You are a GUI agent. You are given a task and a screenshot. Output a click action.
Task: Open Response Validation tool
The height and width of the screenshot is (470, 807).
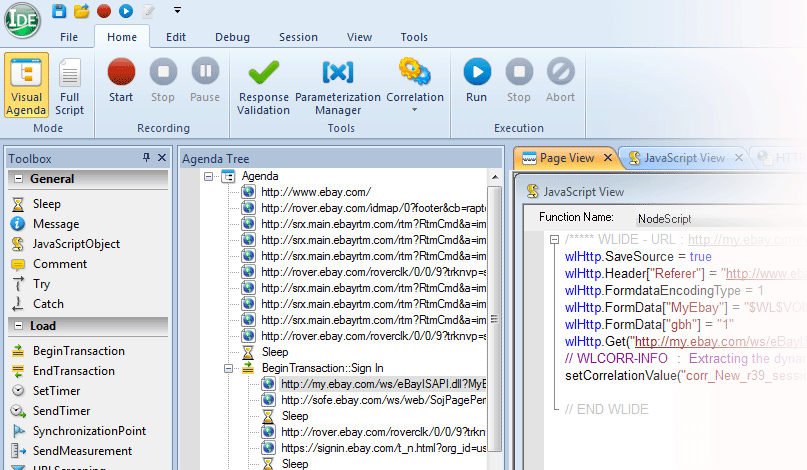click(263, 84)
